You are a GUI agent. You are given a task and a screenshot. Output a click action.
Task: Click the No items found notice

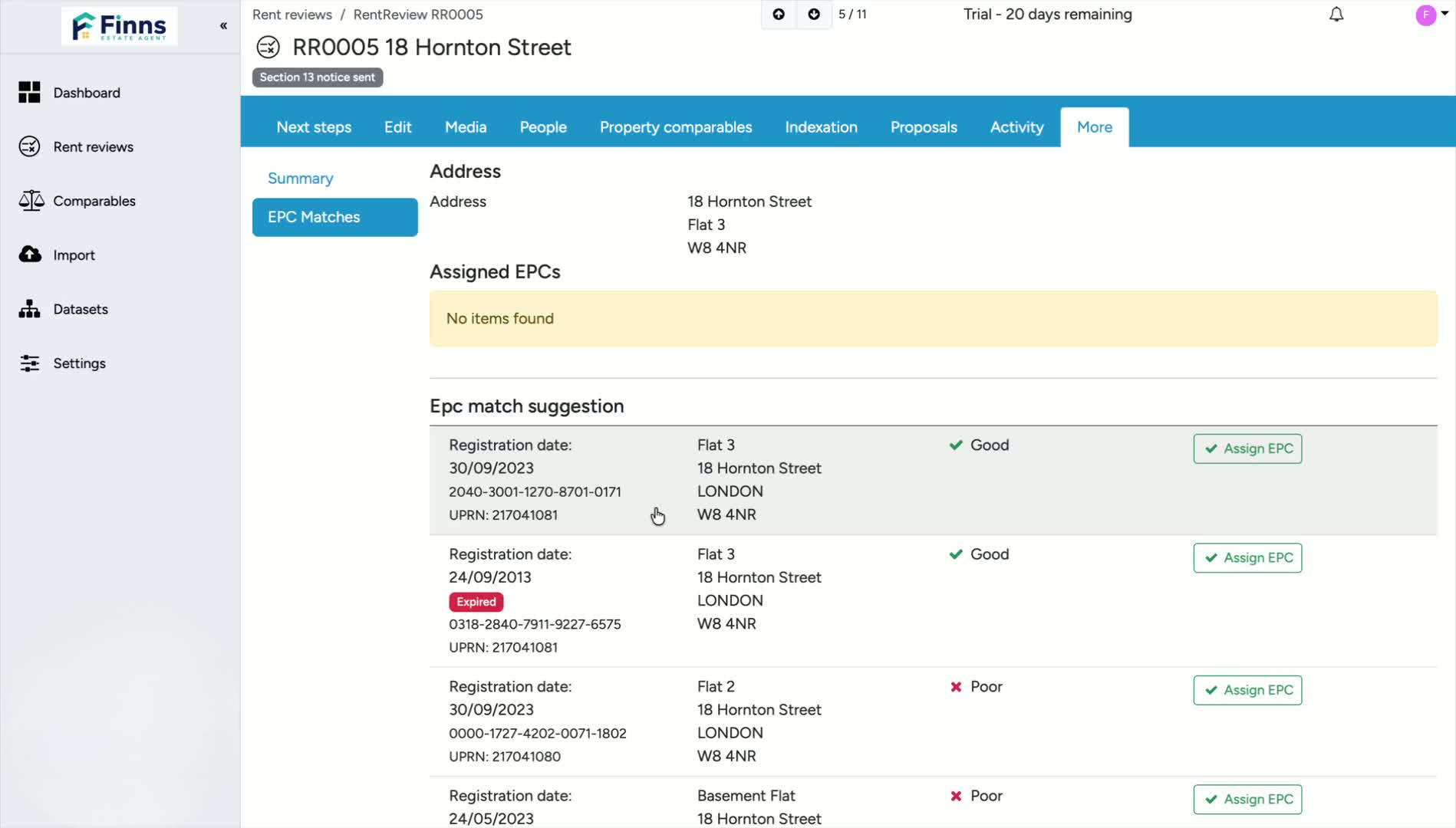(933, 318)
